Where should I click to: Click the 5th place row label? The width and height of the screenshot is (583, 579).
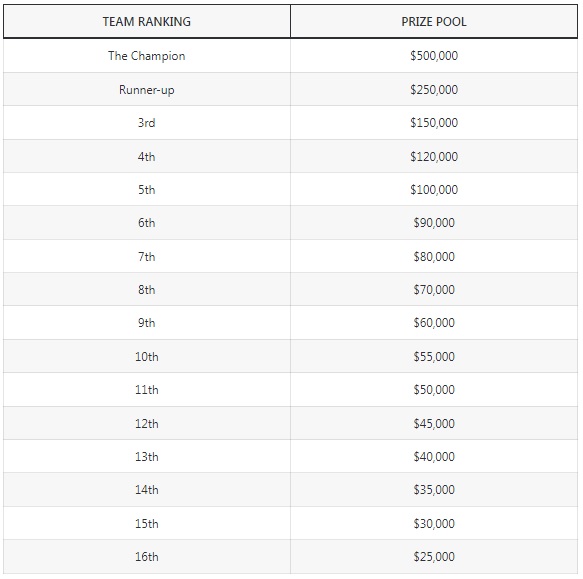coord(147,190)
